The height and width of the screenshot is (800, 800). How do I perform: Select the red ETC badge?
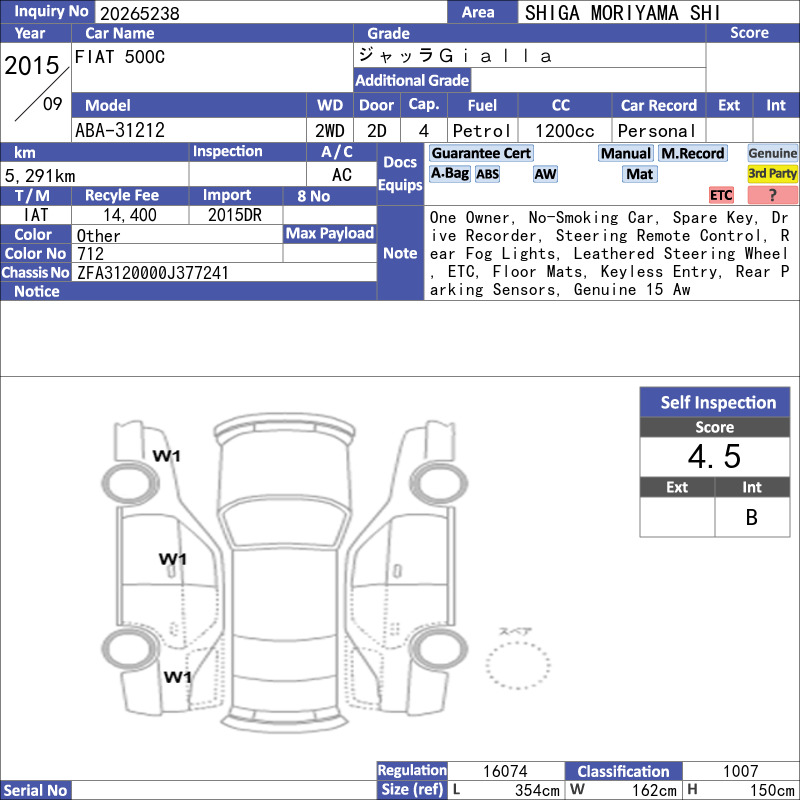pyautogui.click(x=721, y=195)
